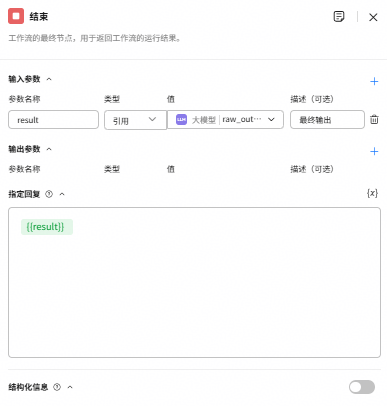Screen dimensions: 387x406
Task: Click 描述（可选）header under 输入参数
Action: pyautogui.click(x=312, y=99)
